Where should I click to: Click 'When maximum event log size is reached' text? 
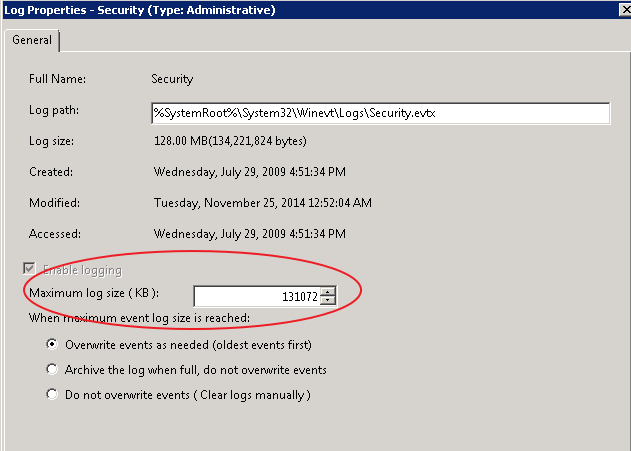138,318
